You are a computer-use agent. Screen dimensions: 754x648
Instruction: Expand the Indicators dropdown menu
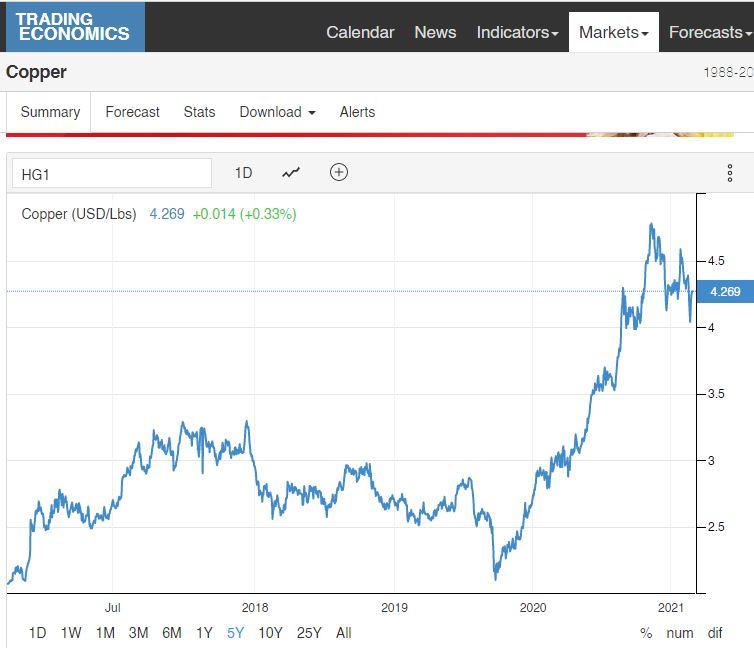coord(517,32)
